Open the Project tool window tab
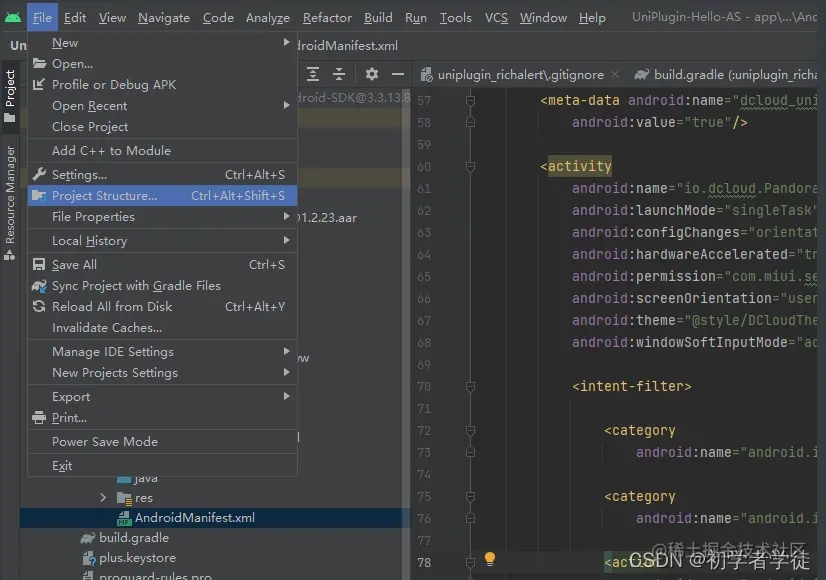 9,95
